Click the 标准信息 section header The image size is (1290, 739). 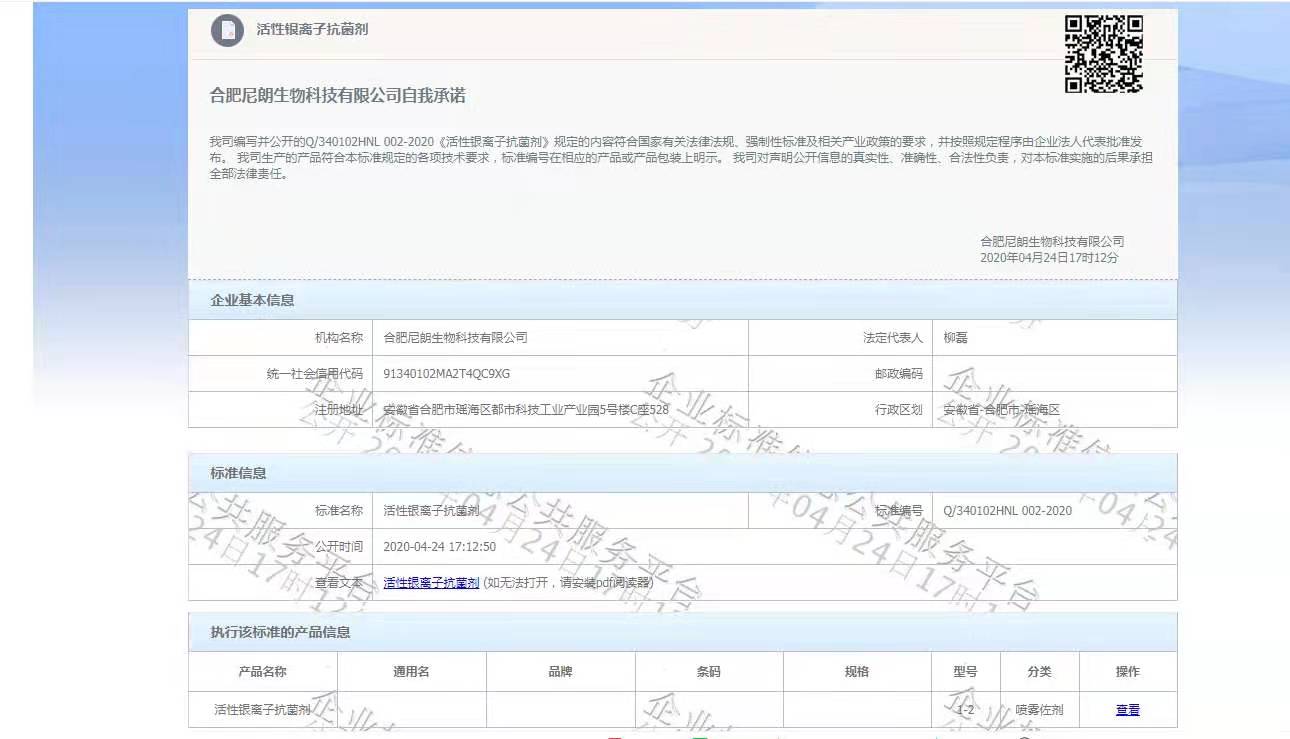[x=238, y=473]
